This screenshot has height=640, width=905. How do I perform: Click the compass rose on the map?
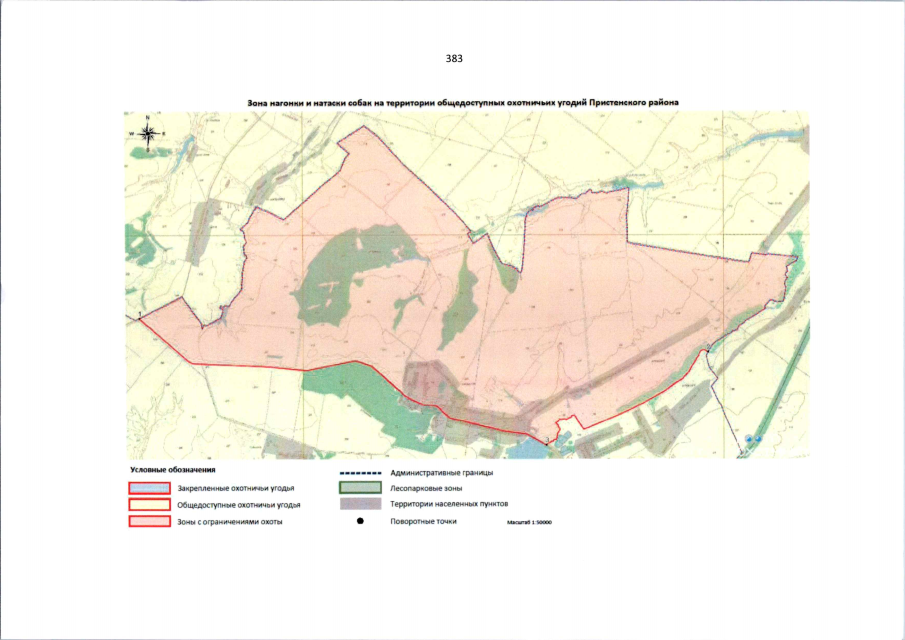[x=147, y=134]
